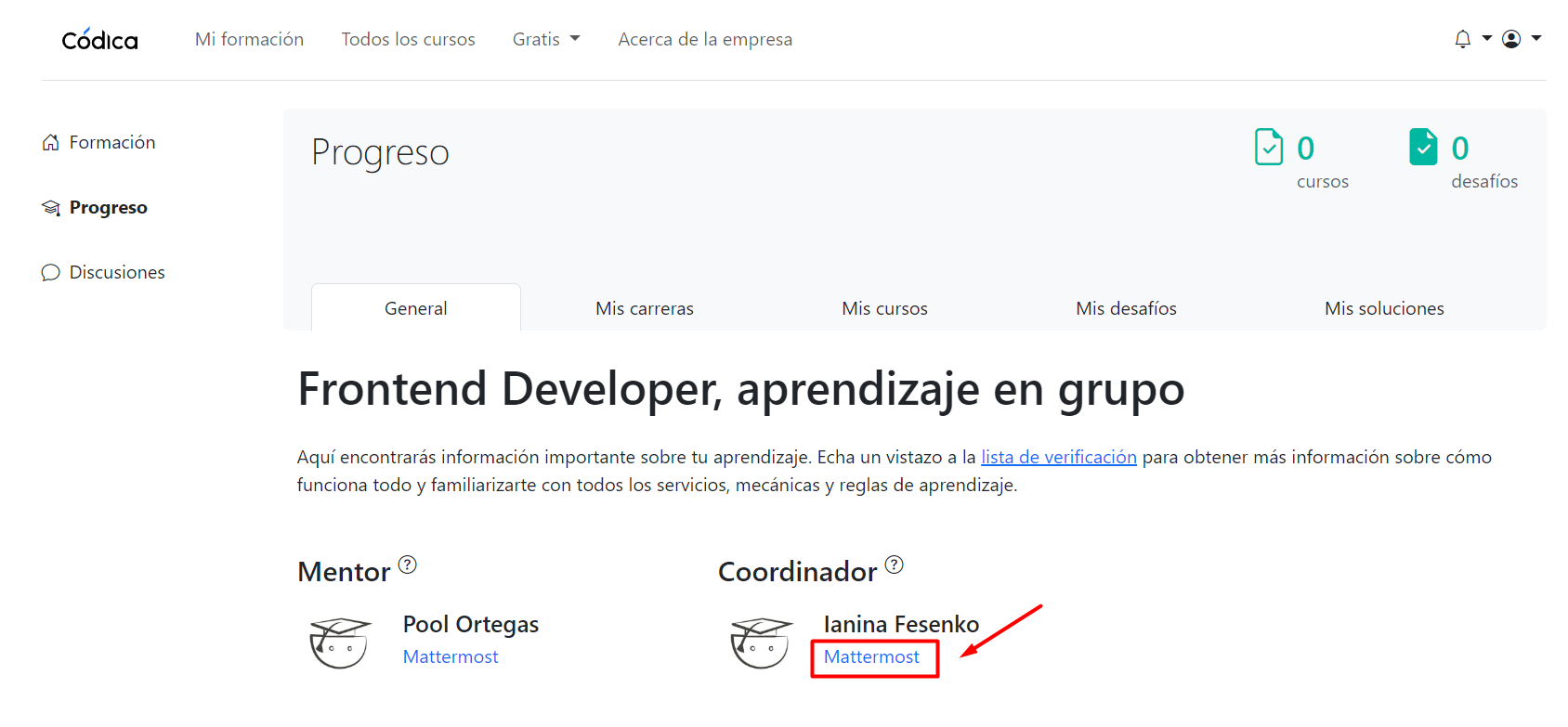Screen dimensions: 1568x727
Task: Open the coordinator's Mattermost link
Action: (871, 656)
